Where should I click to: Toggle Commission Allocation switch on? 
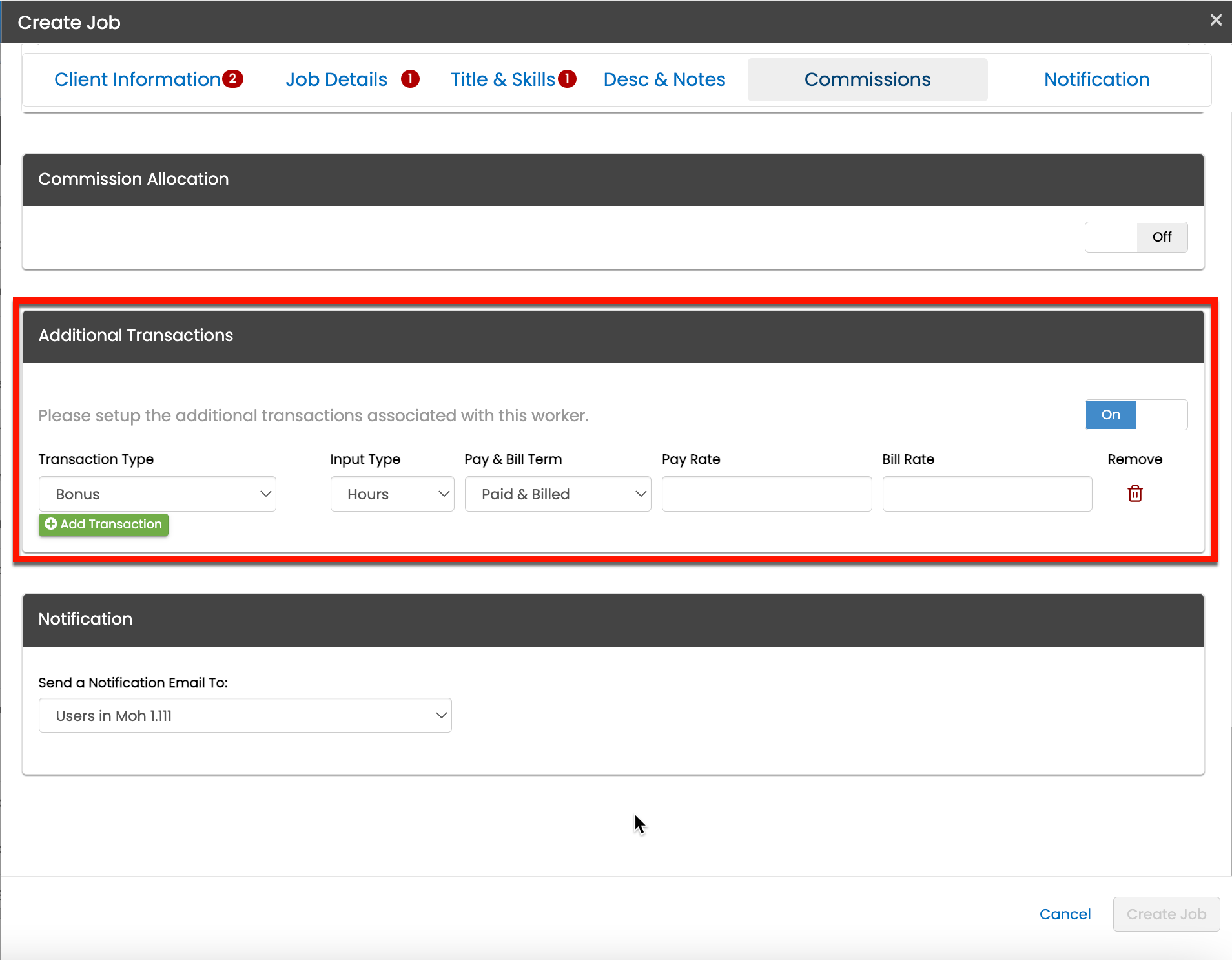(x=1136, y=236)
